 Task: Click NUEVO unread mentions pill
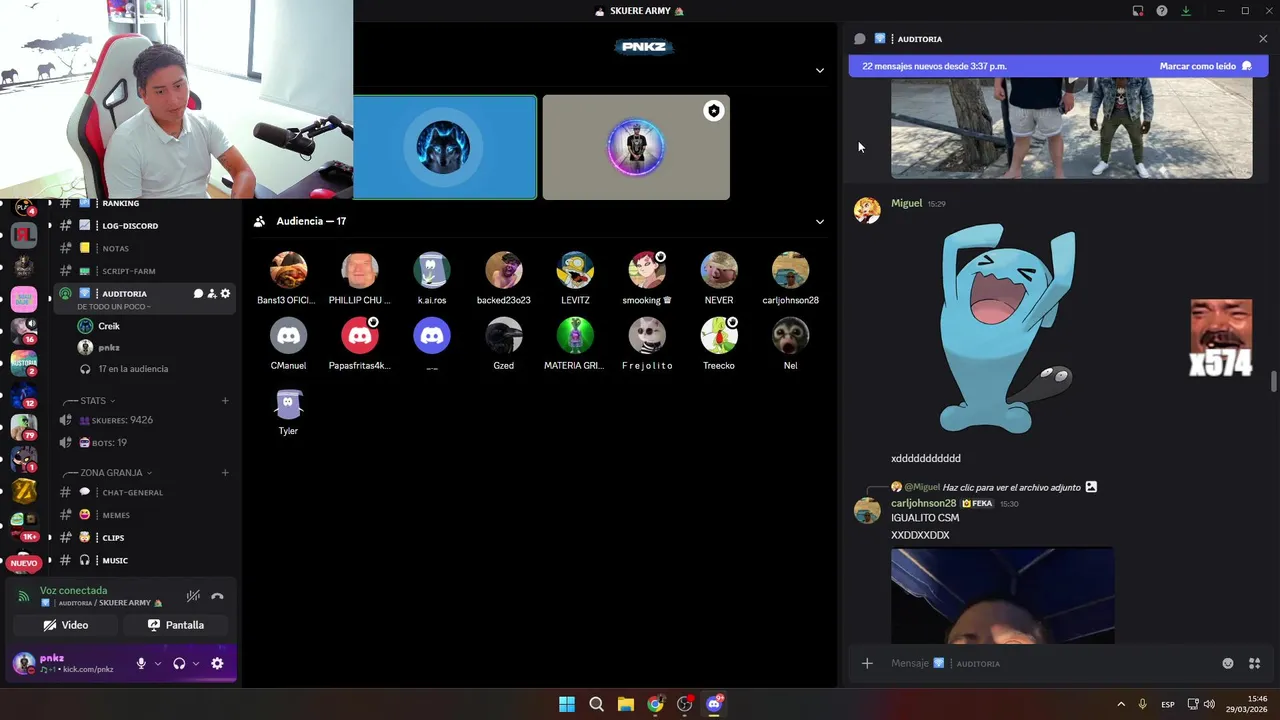[x=24, y=563]
